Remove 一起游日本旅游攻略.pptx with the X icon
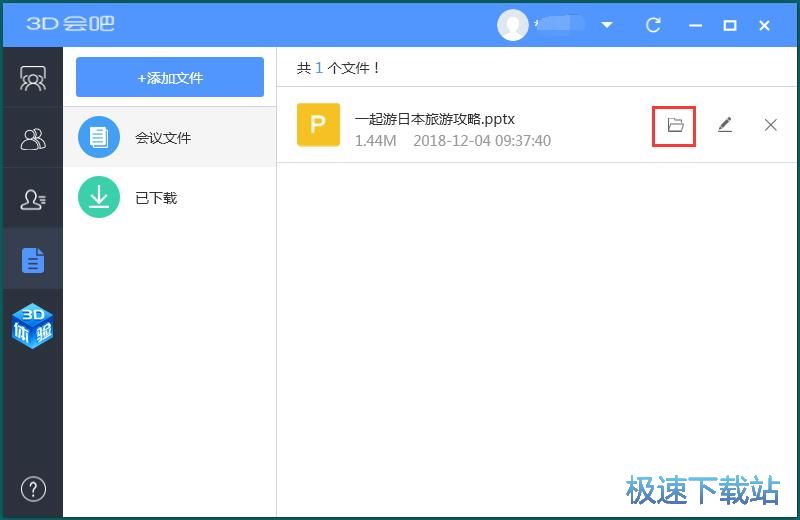This screenshot has width=800, height=520. coord(770,125)
